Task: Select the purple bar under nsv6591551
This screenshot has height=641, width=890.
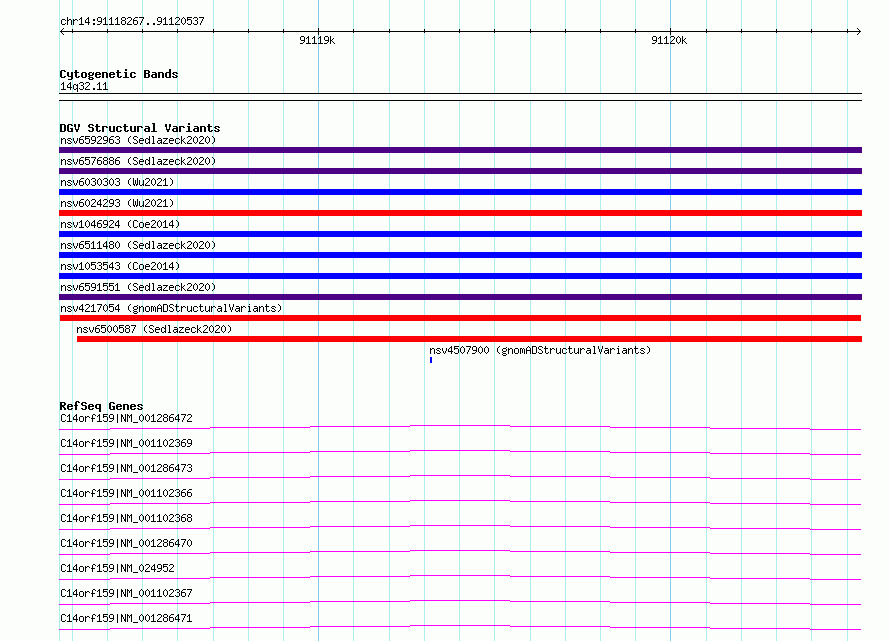Action: pos(460,297)
